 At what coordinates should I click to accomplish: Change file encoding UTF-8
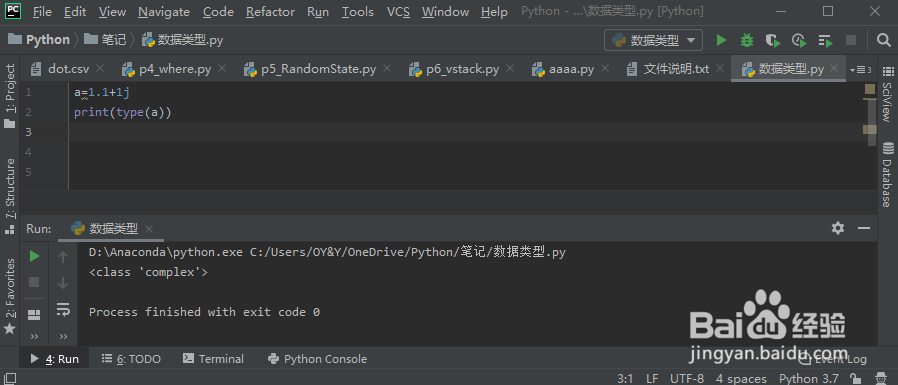(x=687, y=379)
